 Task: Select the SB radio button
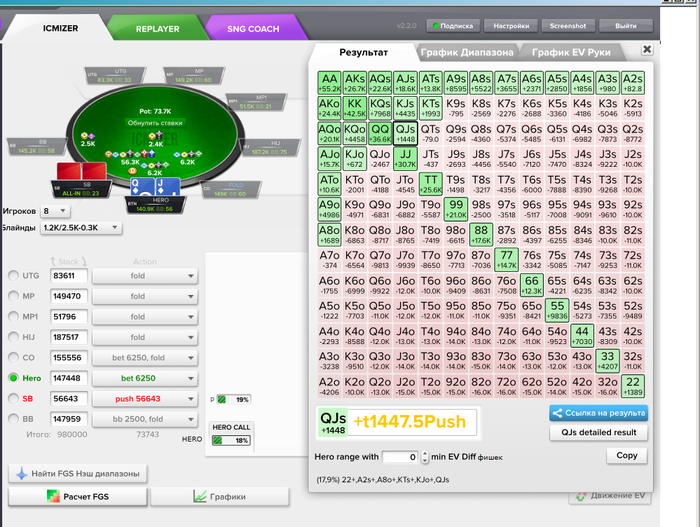coord(13,398)
